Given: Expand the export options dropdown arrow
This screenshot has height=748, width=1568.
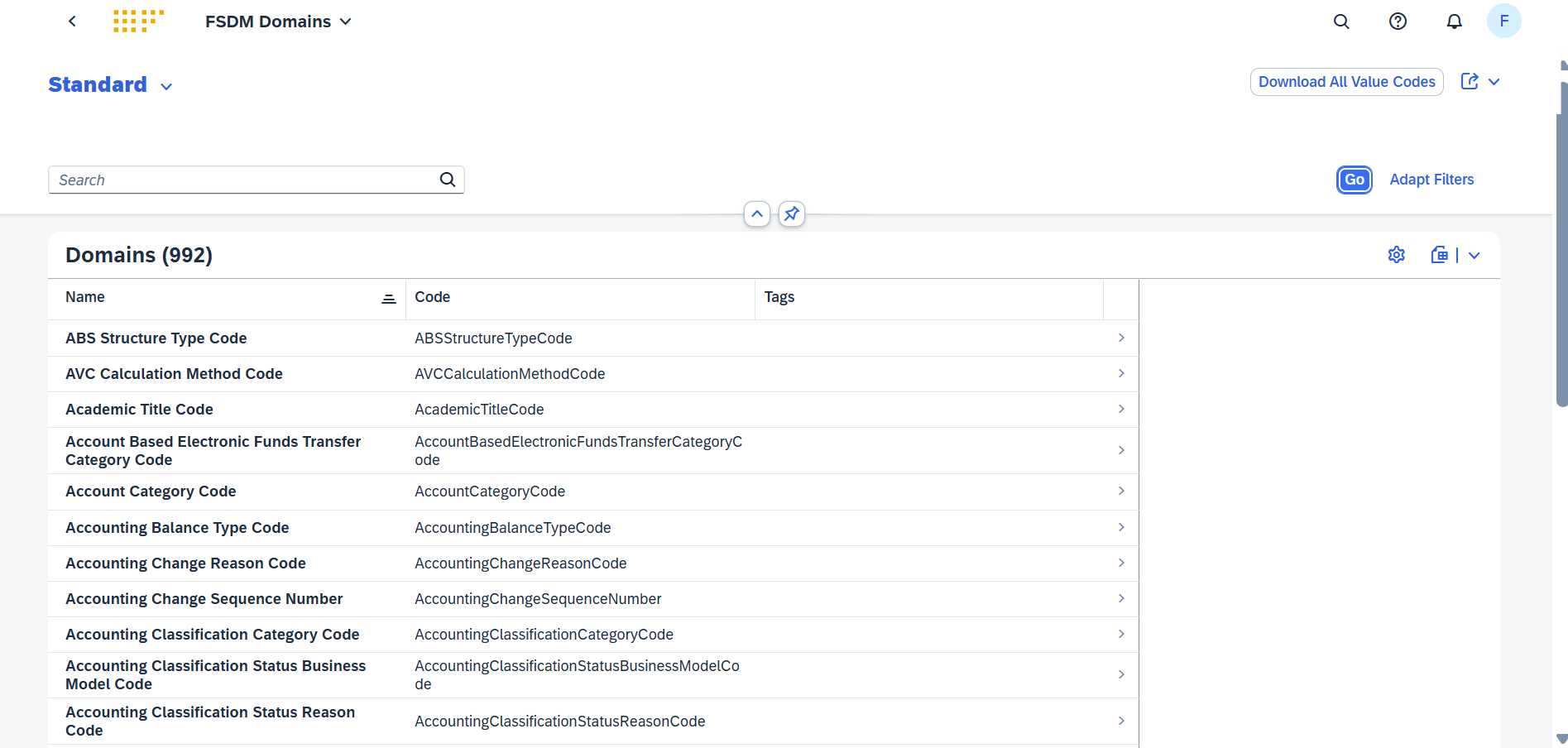Looking at the screenshot, I should (1474, 256).
